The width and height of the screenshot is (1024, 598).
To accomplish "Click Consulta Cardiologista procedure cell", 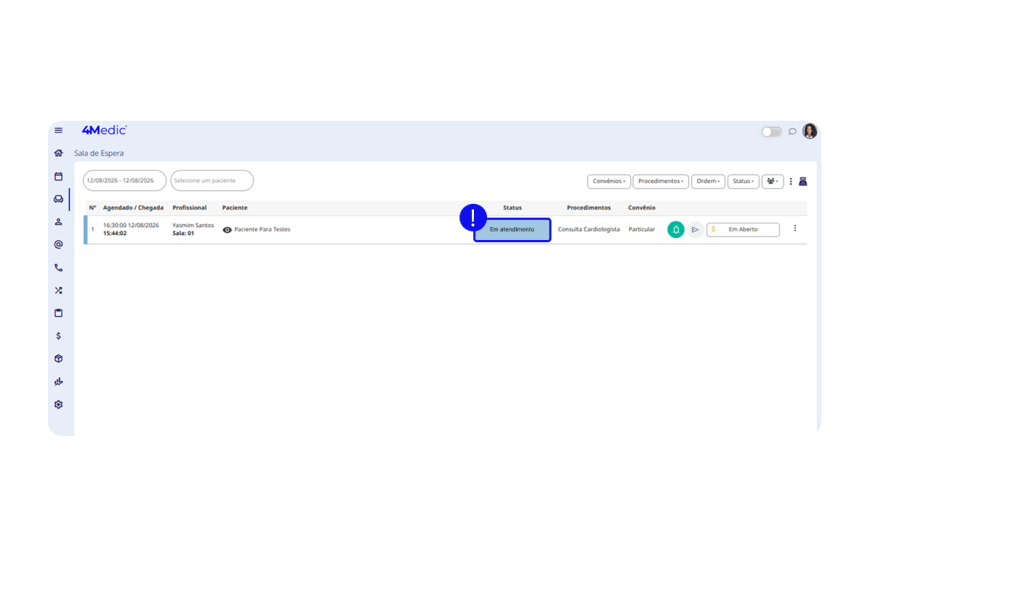I will 588,230.
